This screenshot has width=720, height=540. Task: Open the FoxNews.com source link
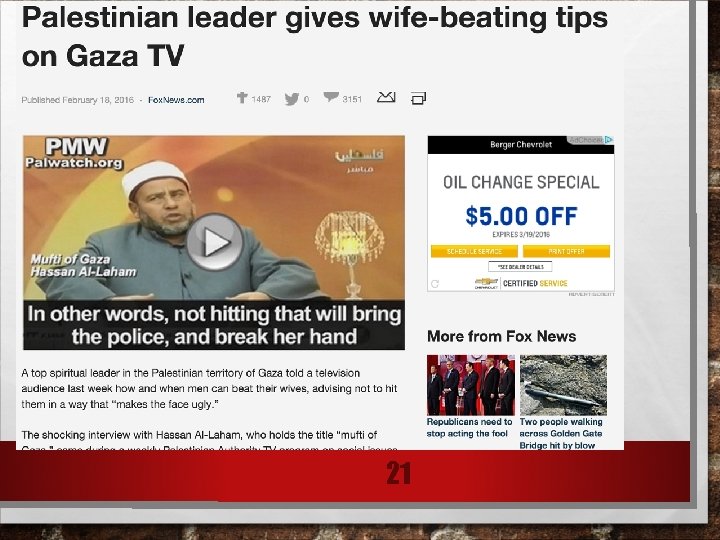[x=176, y=100]
